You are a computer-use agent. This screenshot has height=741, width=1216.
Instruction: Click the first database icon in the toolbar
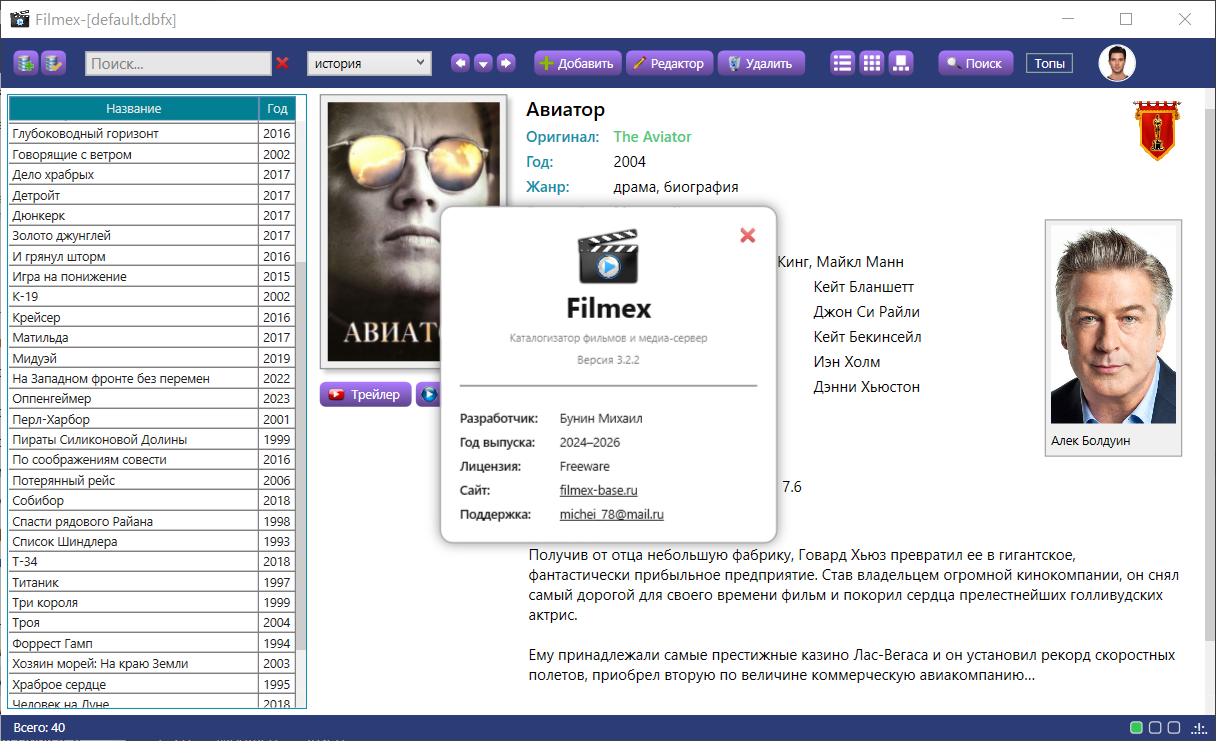(x=25, y=63)
